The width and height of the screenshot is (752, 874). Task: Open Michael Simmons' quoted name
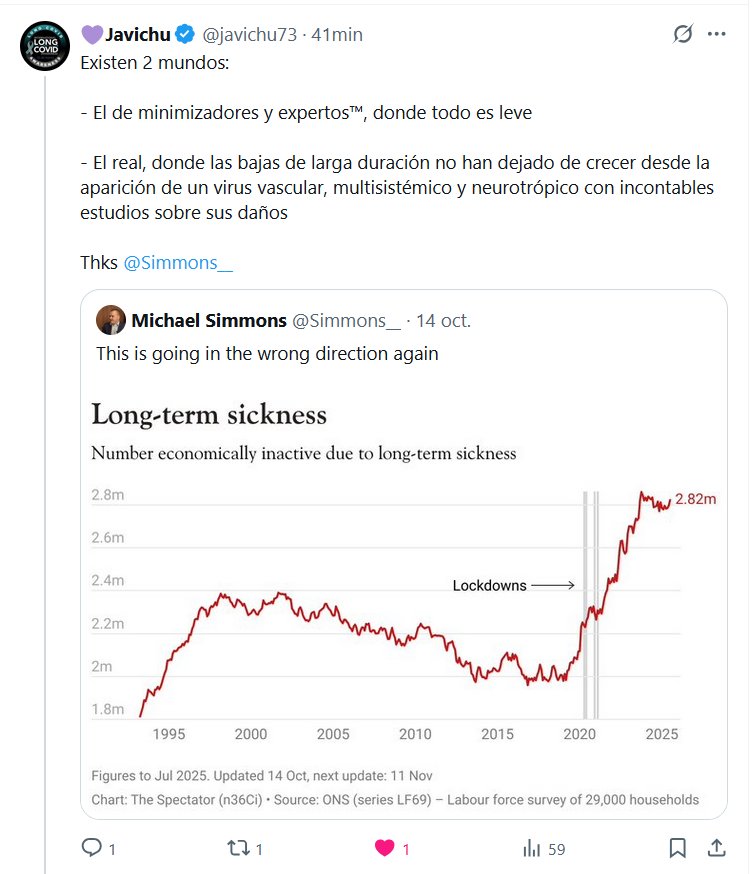[208, 320]
